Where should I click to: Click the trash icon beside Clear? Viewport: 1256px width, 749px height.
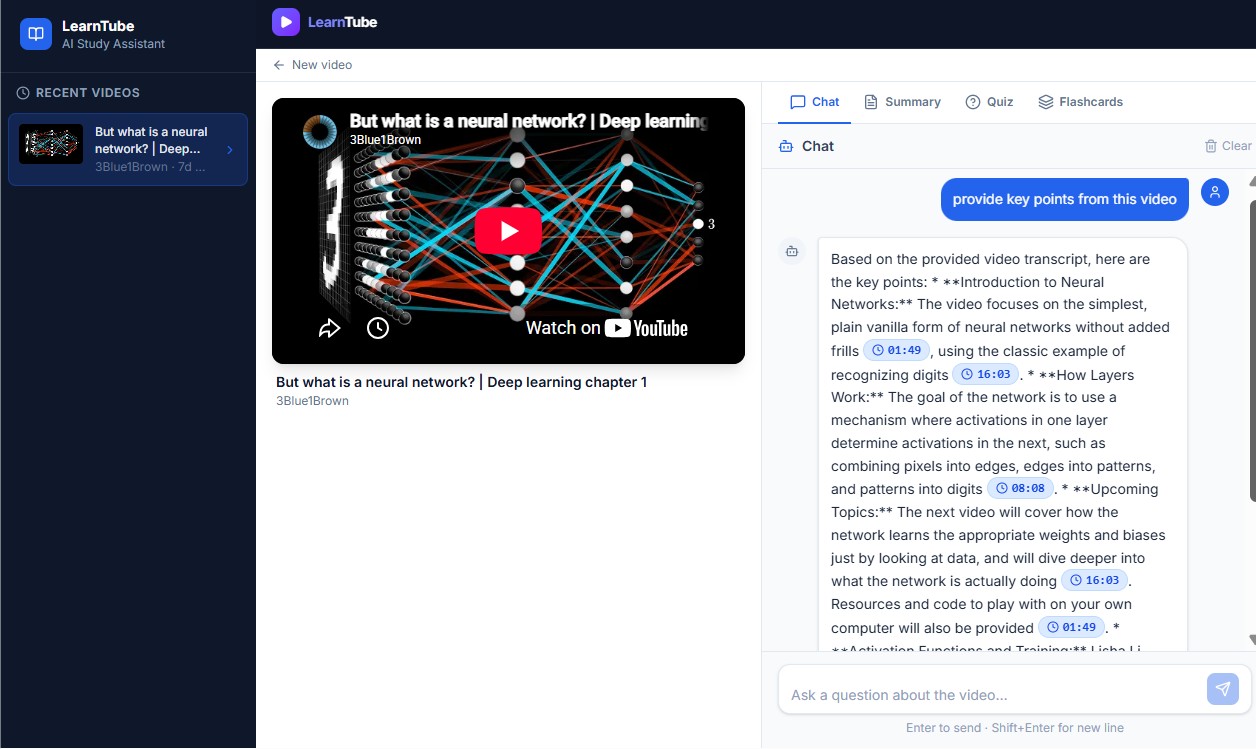[x=1211, y=146]
